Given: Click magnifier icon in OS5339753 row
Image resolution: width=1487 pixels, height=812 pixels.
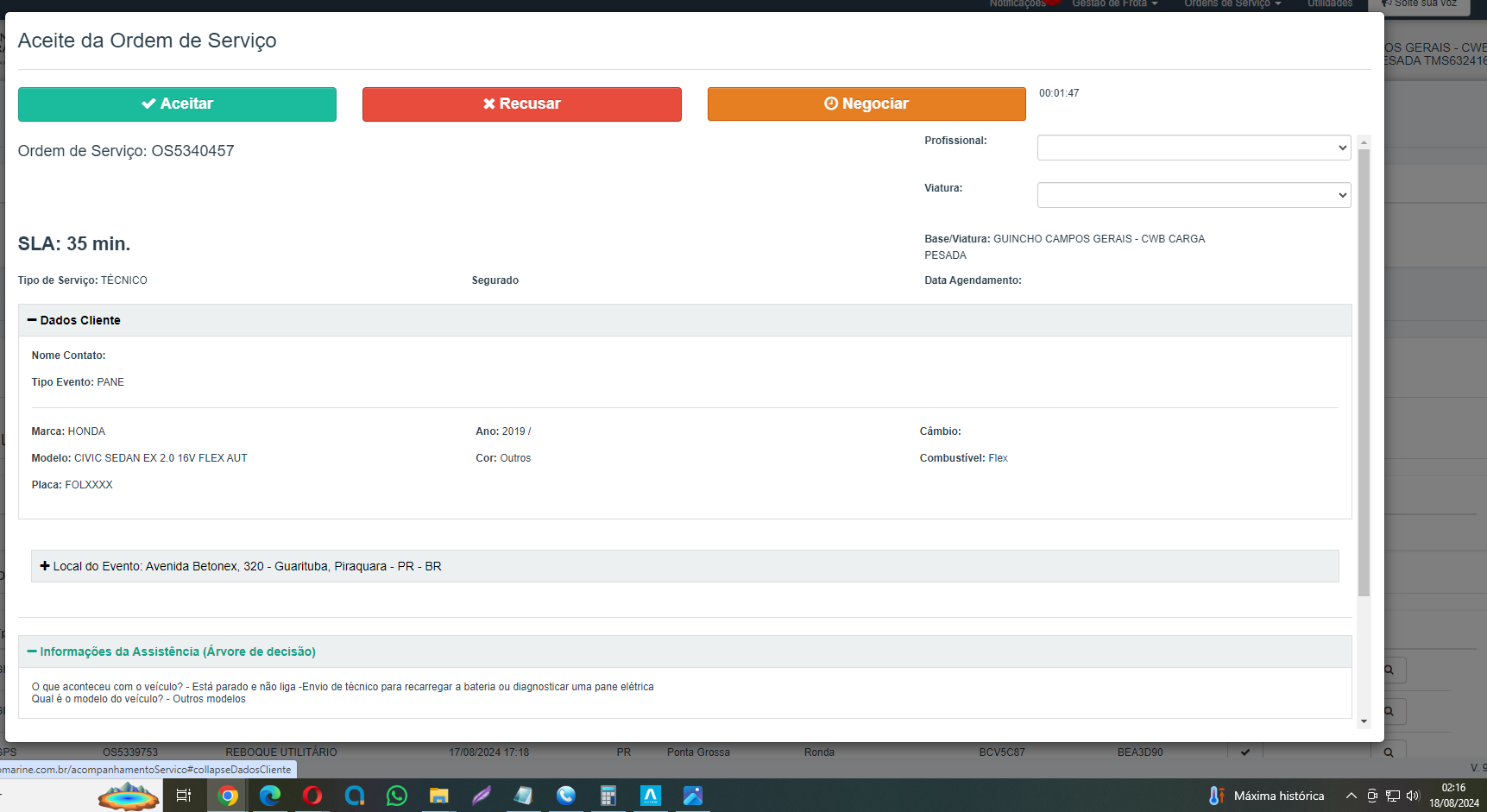Looking at the screenshot, I should [1389, 752].
